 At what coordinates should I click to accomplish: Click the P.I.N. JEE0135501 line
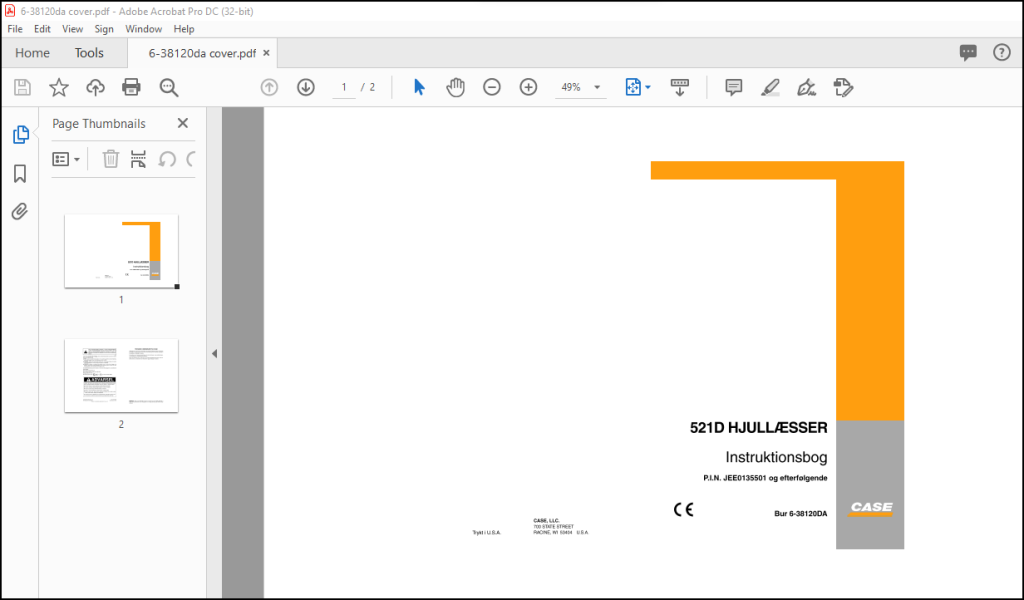click(x=765, y=478)
